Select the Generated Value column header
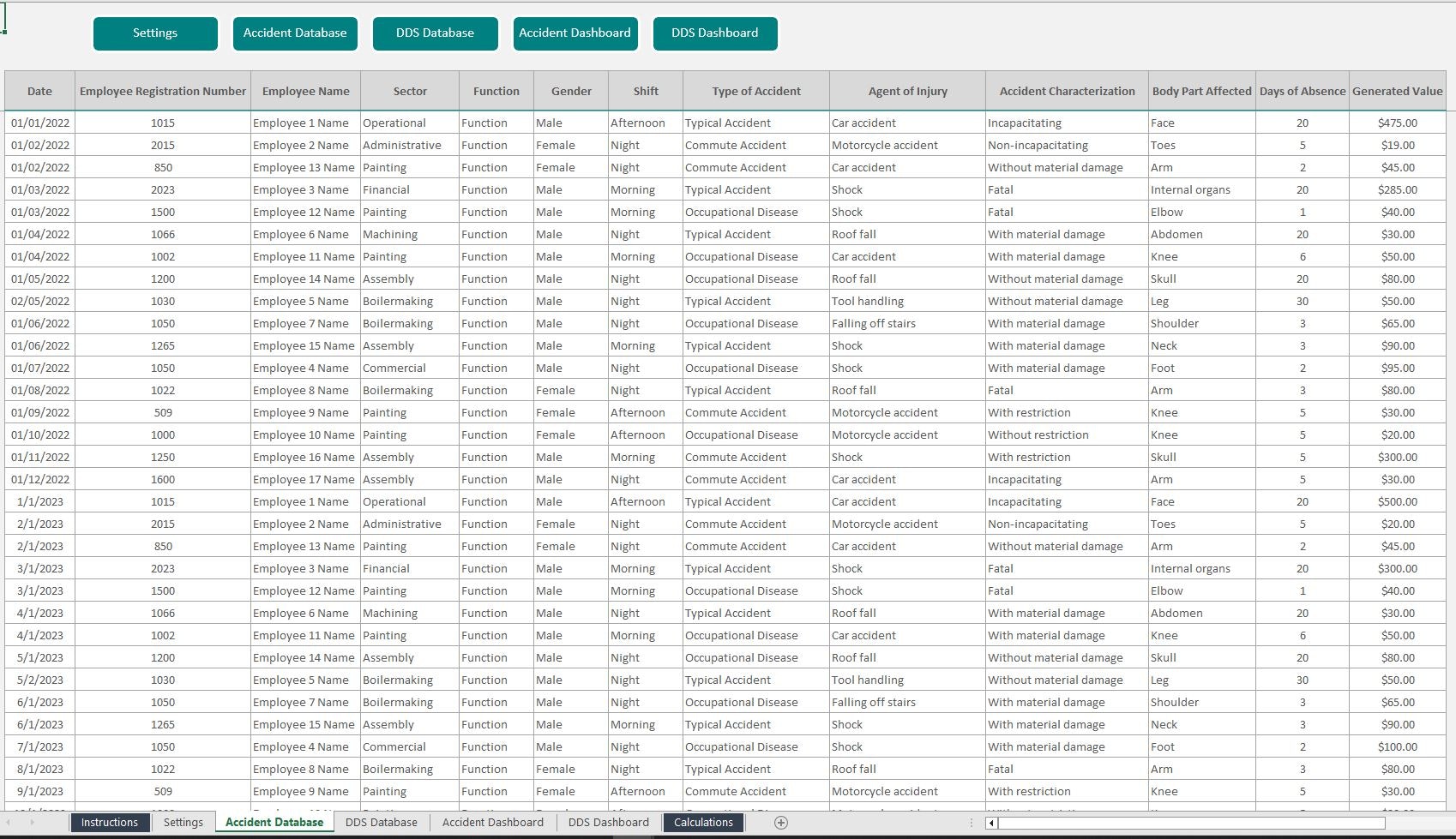Image resolution: width=1456 pixels, height=839 pixels. [x=1397, y=90]
